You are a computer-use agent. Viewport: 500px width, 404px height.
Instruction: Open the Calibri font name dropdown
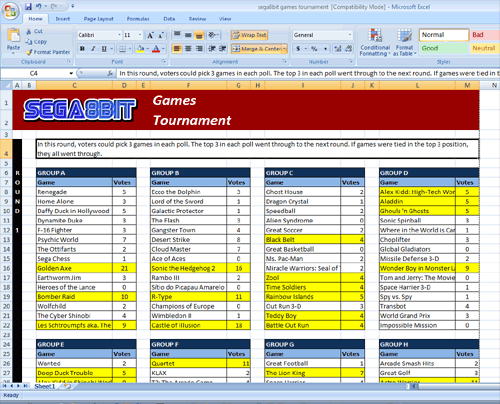pyautogui.click(x=119, y=35)
